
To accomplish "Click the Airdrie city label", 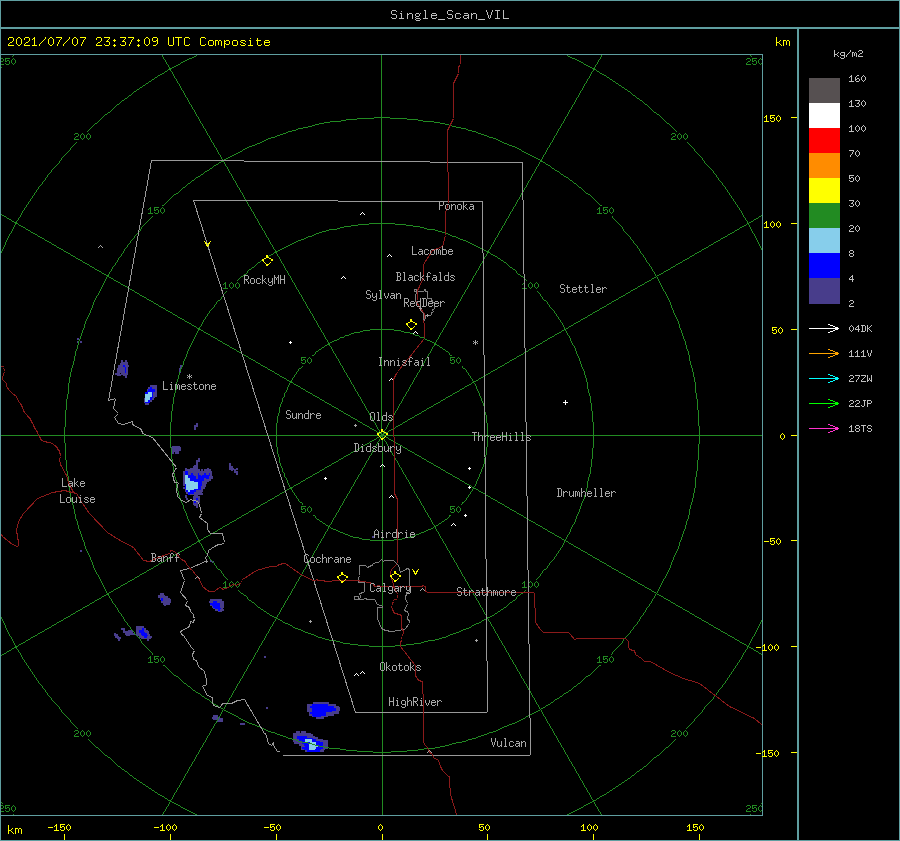I will coord(394,534).
